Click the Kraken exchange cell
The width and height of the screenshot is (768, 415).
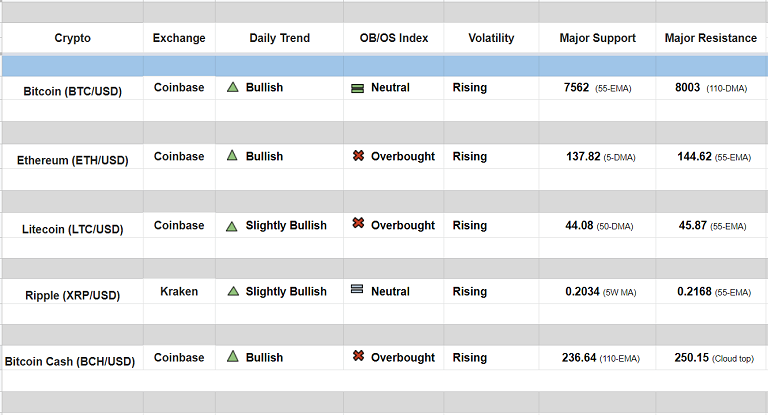179,292
